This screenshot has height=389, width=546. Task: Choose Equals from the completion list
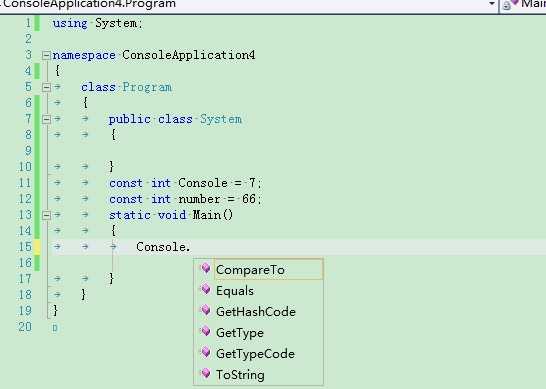click(x=235, y=291)
